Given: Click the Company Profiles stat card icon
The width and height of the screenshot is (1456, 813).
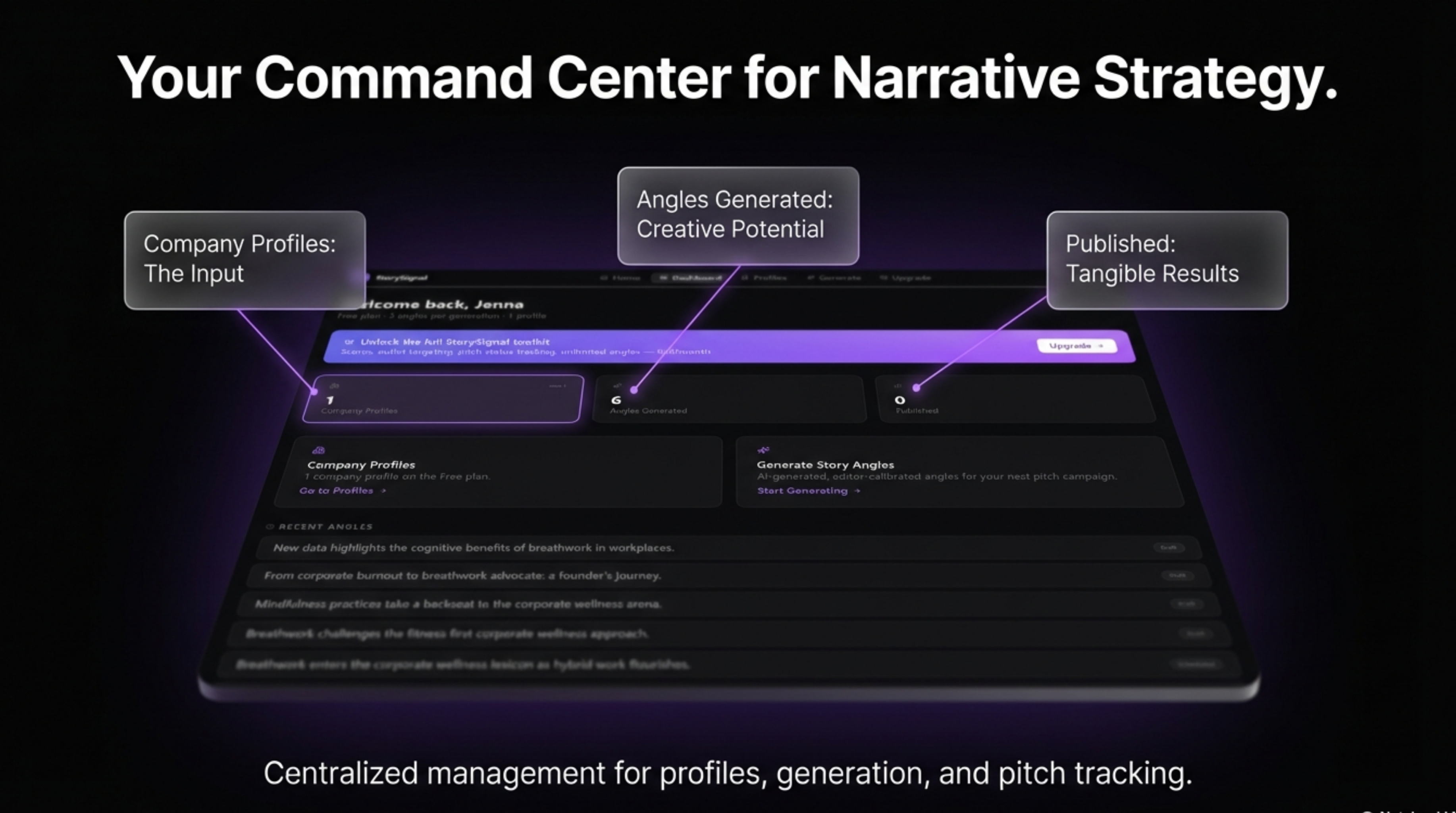Looking at the screenshot, I should 335,386.
